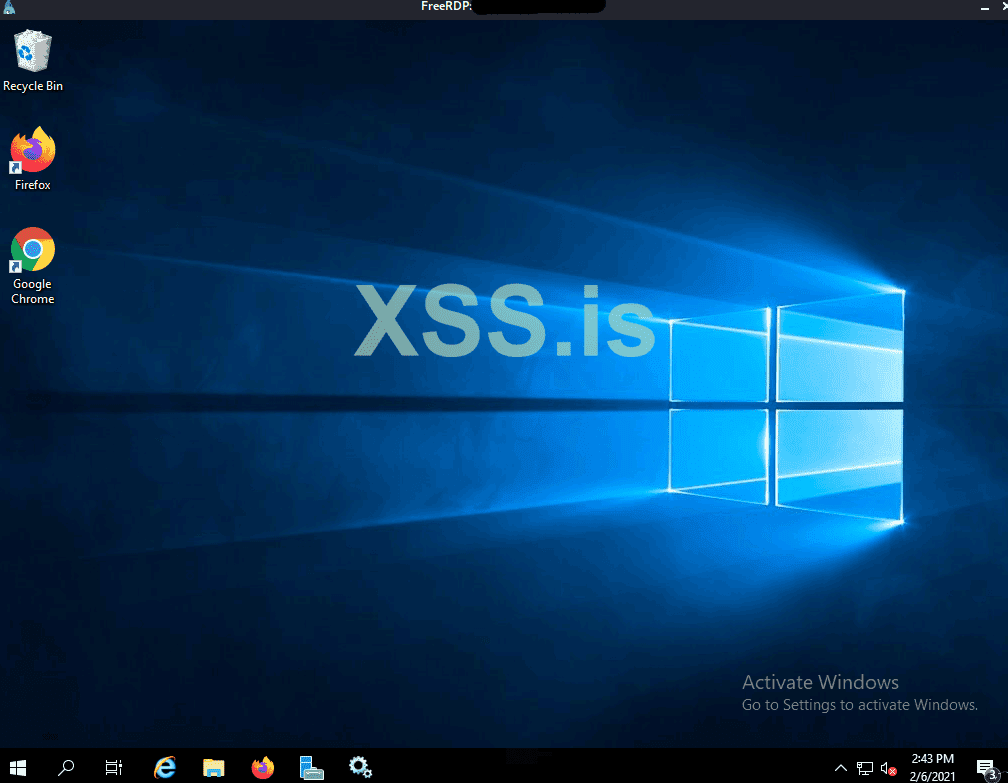Show hidden system tray icons
1008x783 pixels.
click(x=840, y=768)
